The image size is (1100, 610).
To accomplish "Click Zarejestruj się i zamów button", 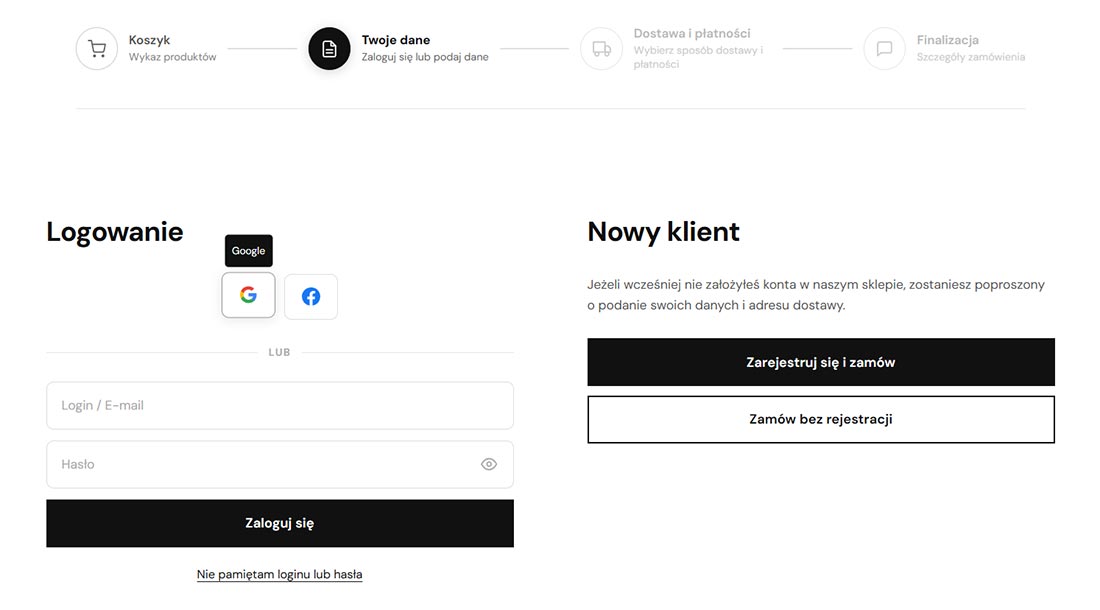I will click(820, 362).
